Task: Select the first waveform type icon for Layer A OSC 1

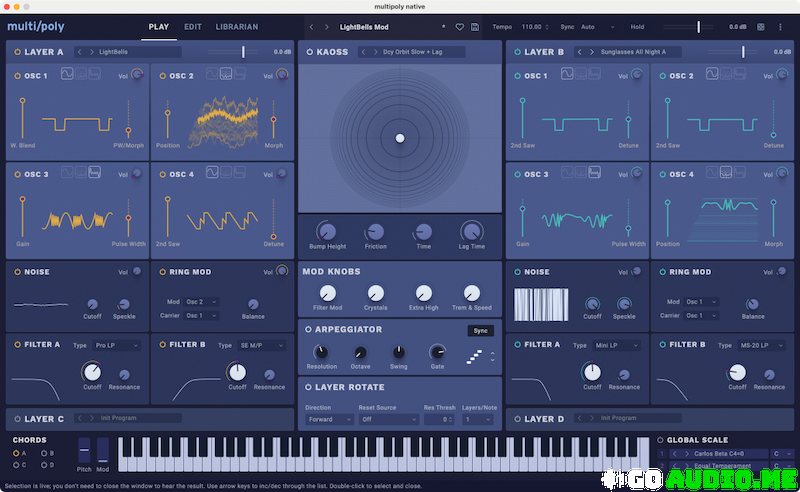Action: click(67, 73)
